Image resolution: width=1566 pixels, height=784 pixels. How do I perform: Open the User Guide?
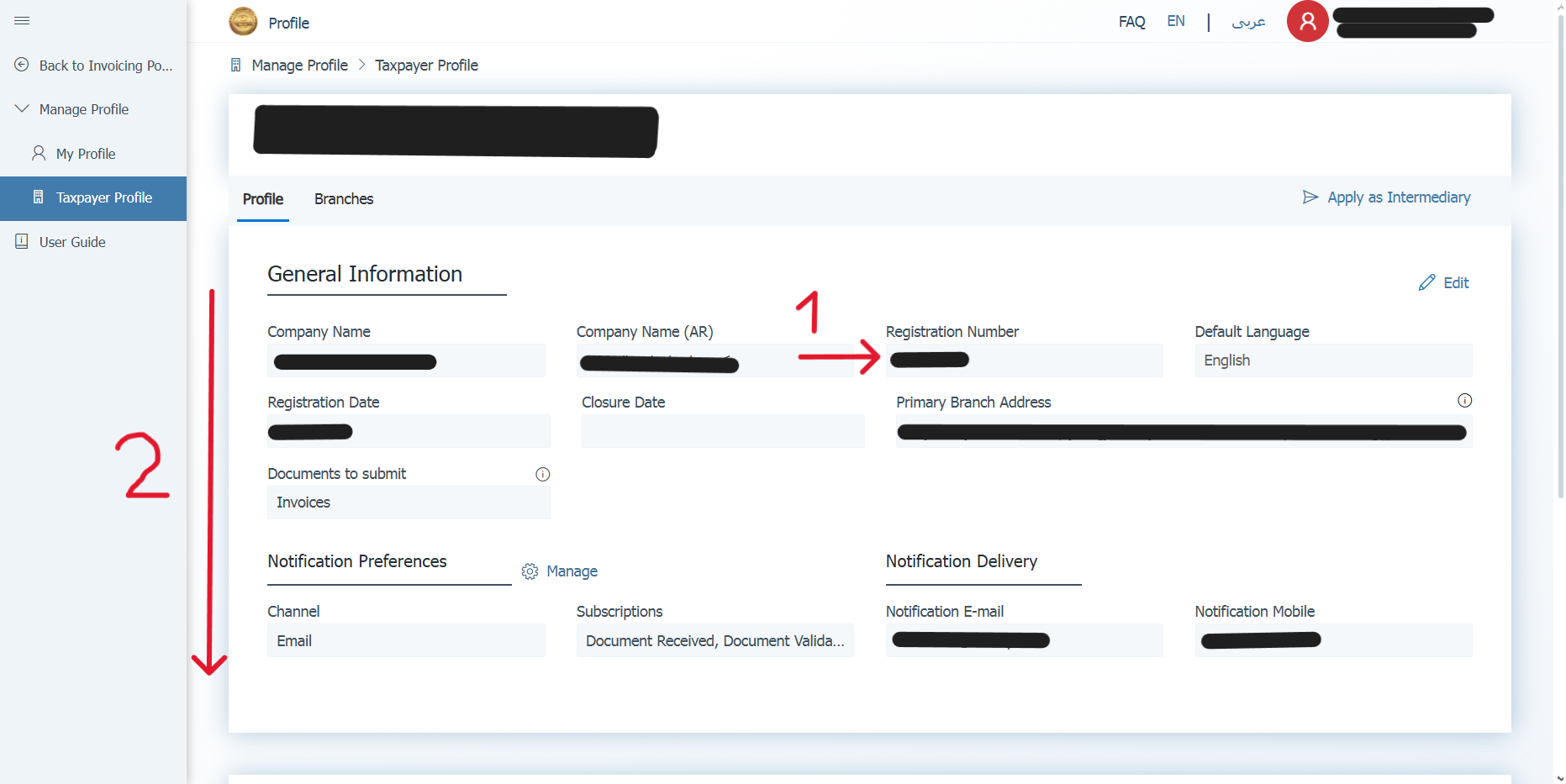(71, 242)
